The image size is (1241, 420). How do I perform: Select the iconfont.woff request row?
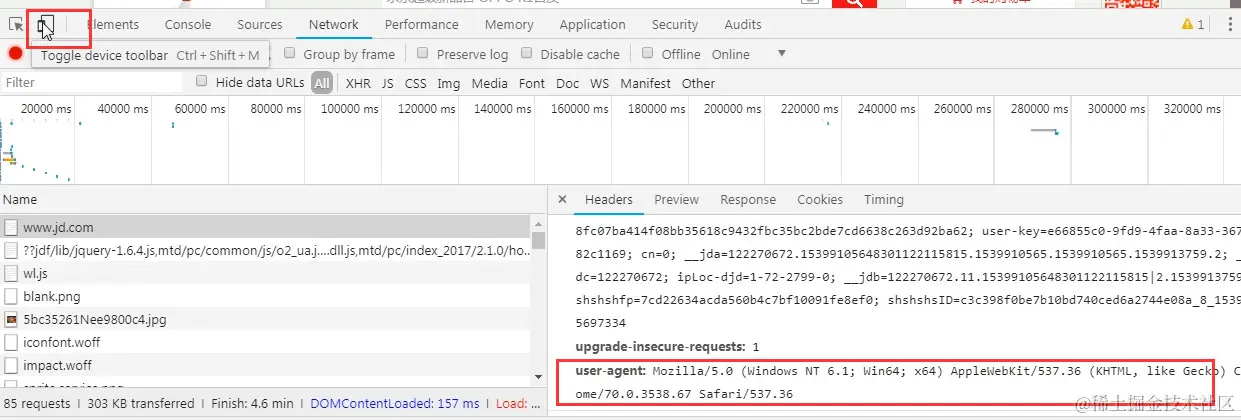point(265,342)
